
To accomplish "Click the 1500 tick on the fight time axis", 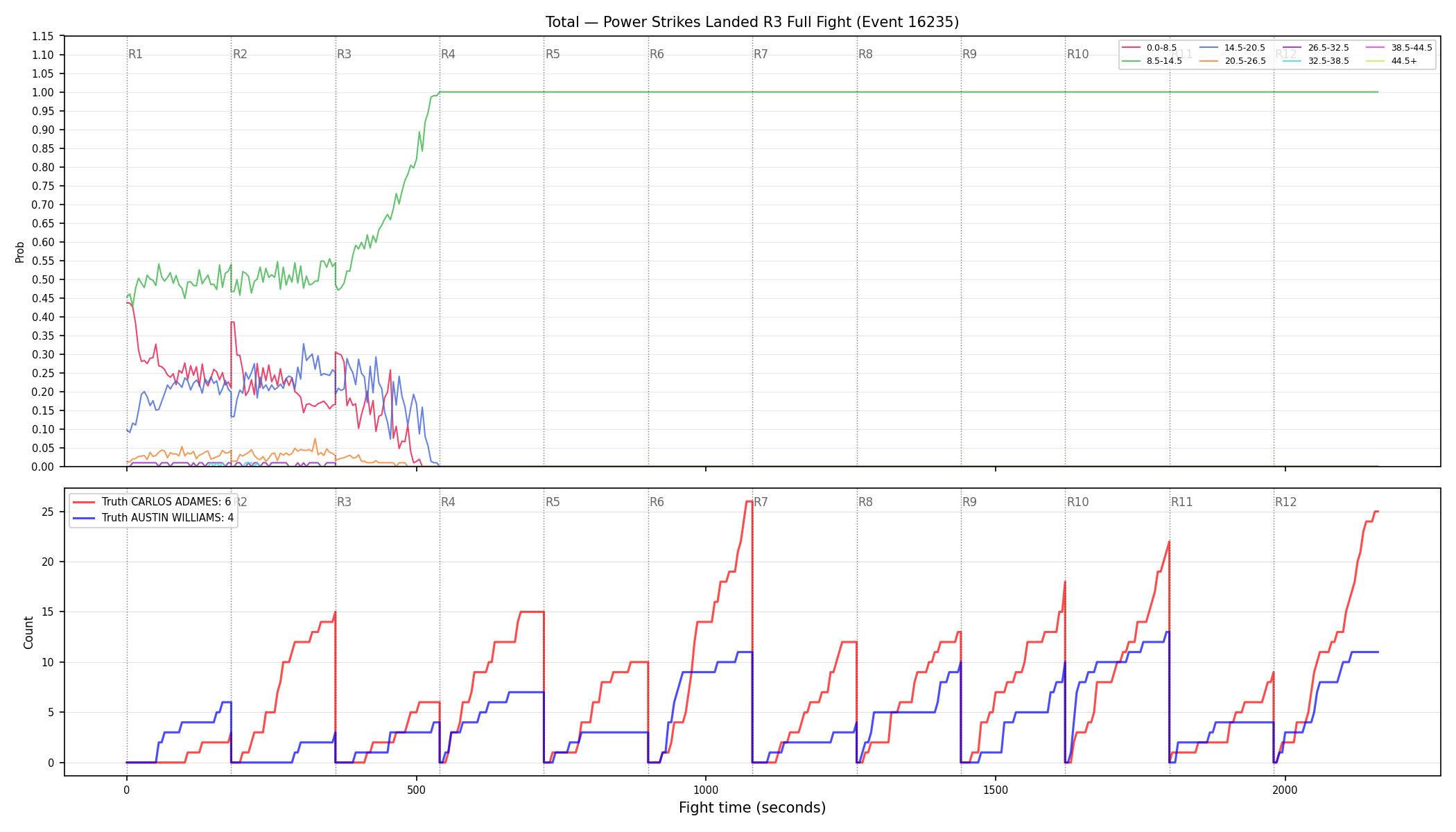I will coord(996,790).
